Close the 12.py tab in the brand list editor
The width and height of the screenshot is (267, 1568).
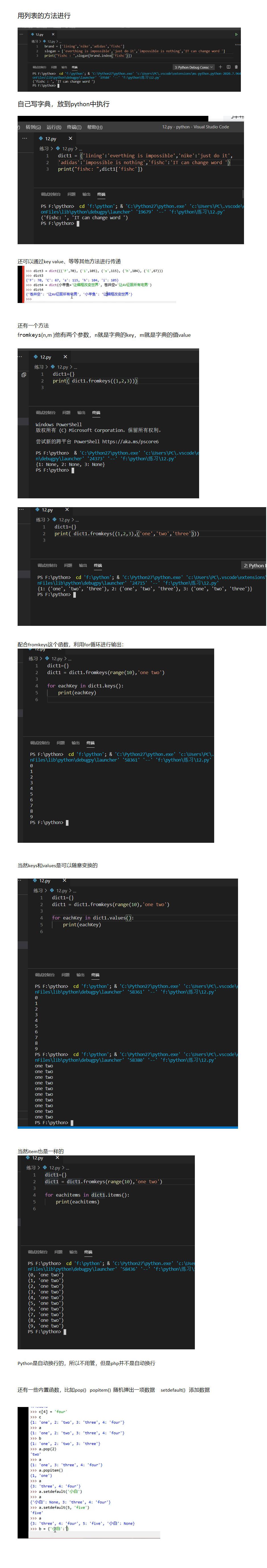point(53,34)
